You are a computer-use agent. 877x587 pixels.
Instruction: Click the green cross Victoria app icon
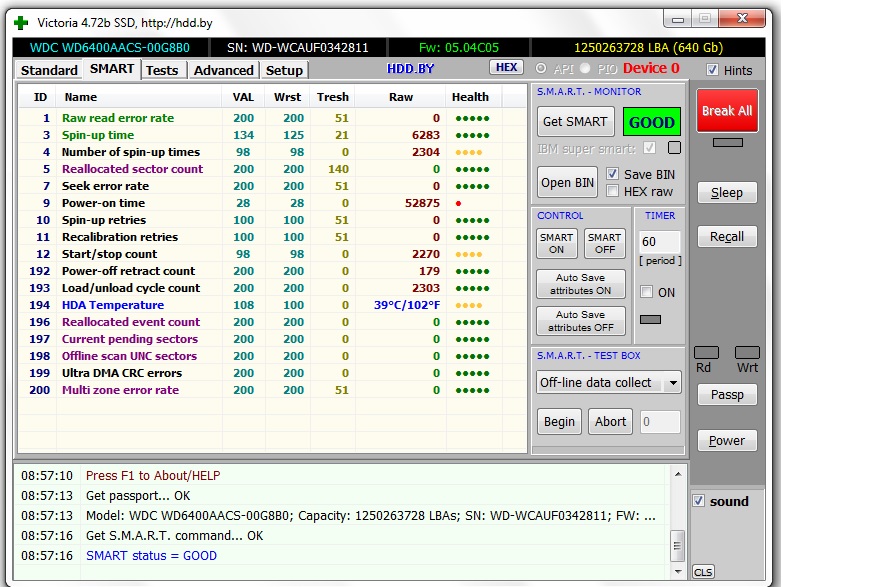coord(21,23)
